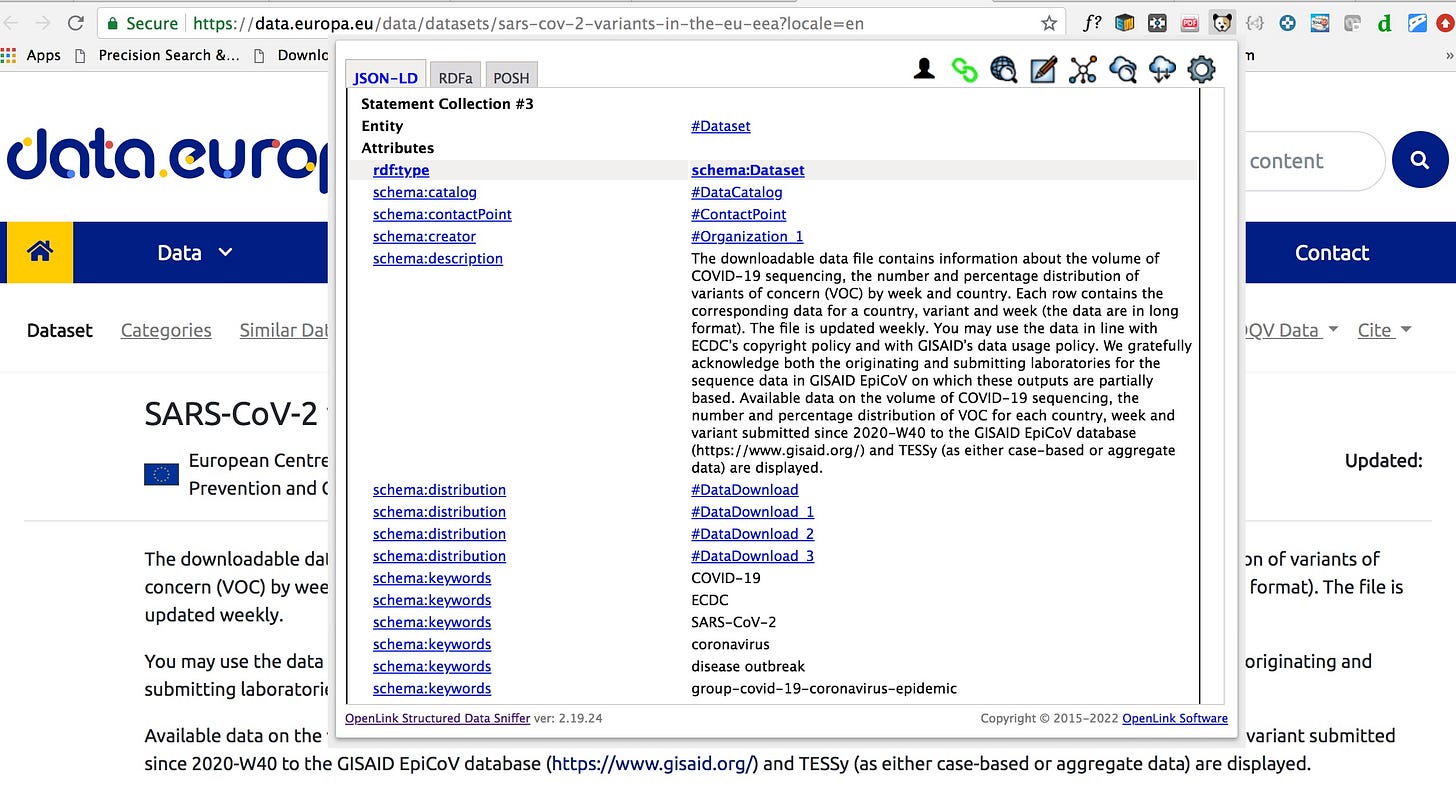Click the pencil edit notepad icon

pyautogui.click(x=1043, y=69)
